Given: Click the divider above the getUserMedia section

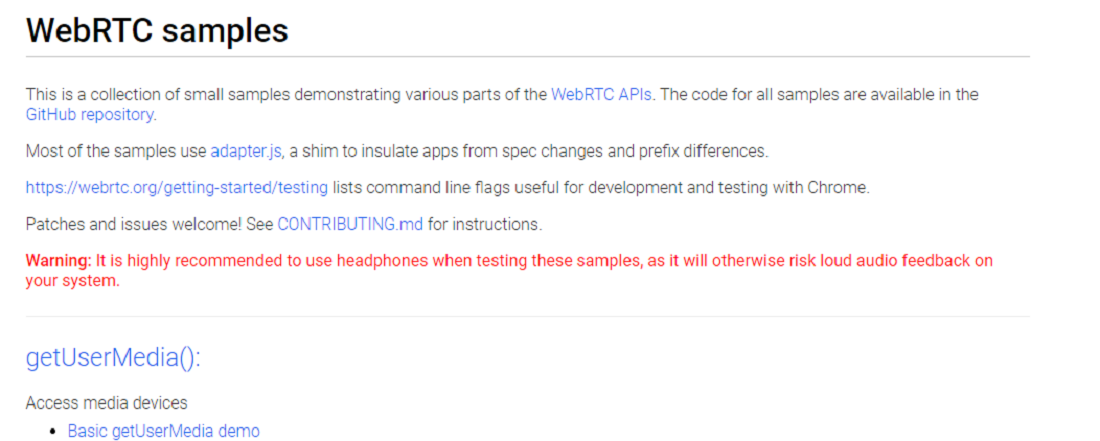Looking at the screenshot, I should [x=528, y=316].
